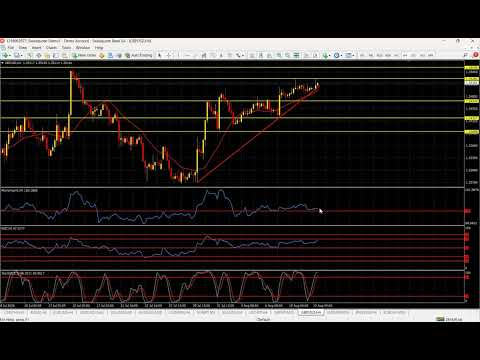This screenshot has width=480, height=360.
Task: Switch chart to Line Chart style
Action: pyautogui.click(x=269, y=55)
